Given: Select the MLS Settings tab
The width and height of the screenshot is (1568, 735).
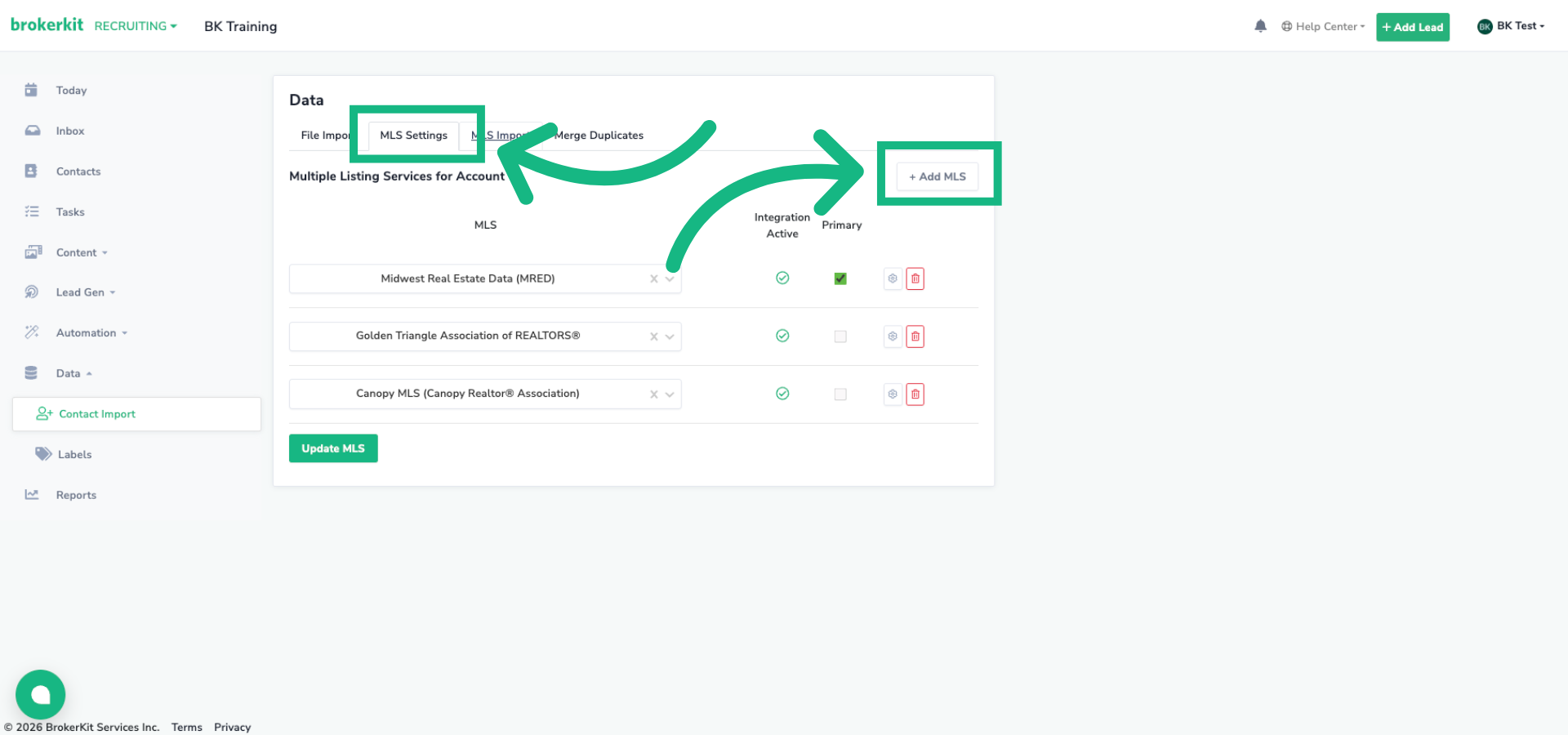Looking at the screenshot, I should click(x=413, y=136).
